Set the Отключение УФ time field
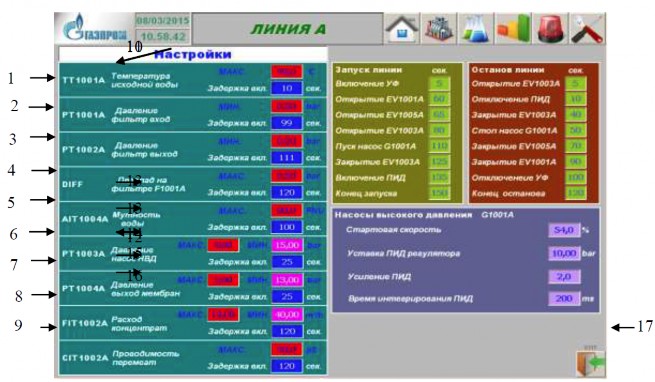Viewport: 655px width, 382px height. [x=576, y=177]
